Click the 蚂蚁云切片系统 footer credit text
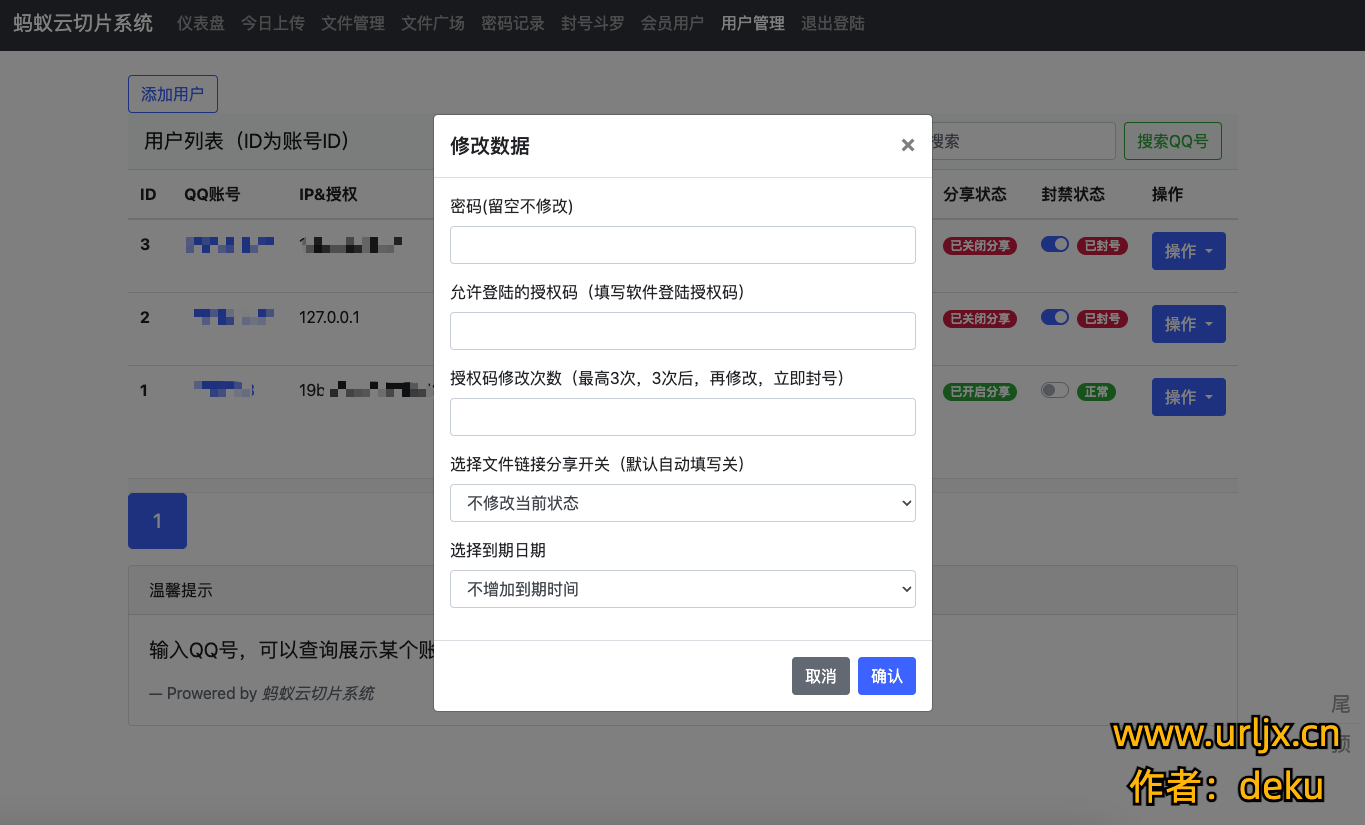 pos(318,693)
